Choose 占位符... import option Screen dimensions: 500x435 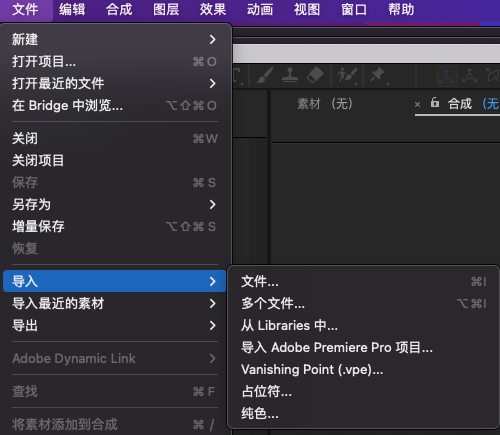pyautogui.click(x=363, y=392)
